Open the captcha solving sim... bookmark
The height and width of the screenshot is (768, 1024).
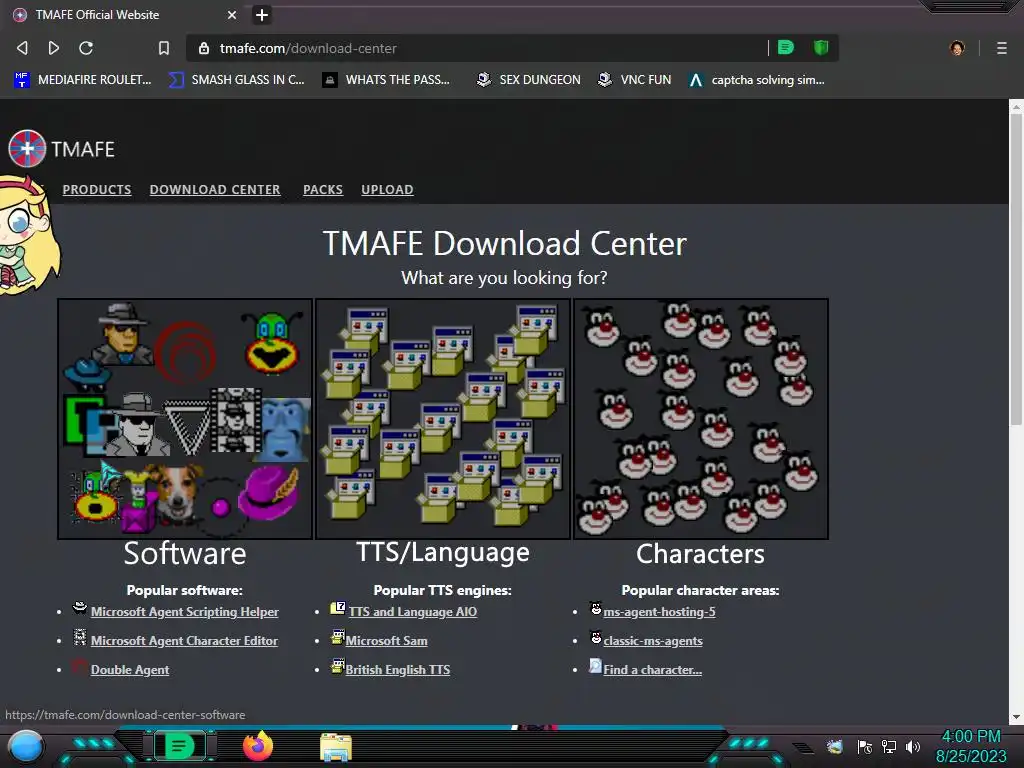click(x=756, y=80)
